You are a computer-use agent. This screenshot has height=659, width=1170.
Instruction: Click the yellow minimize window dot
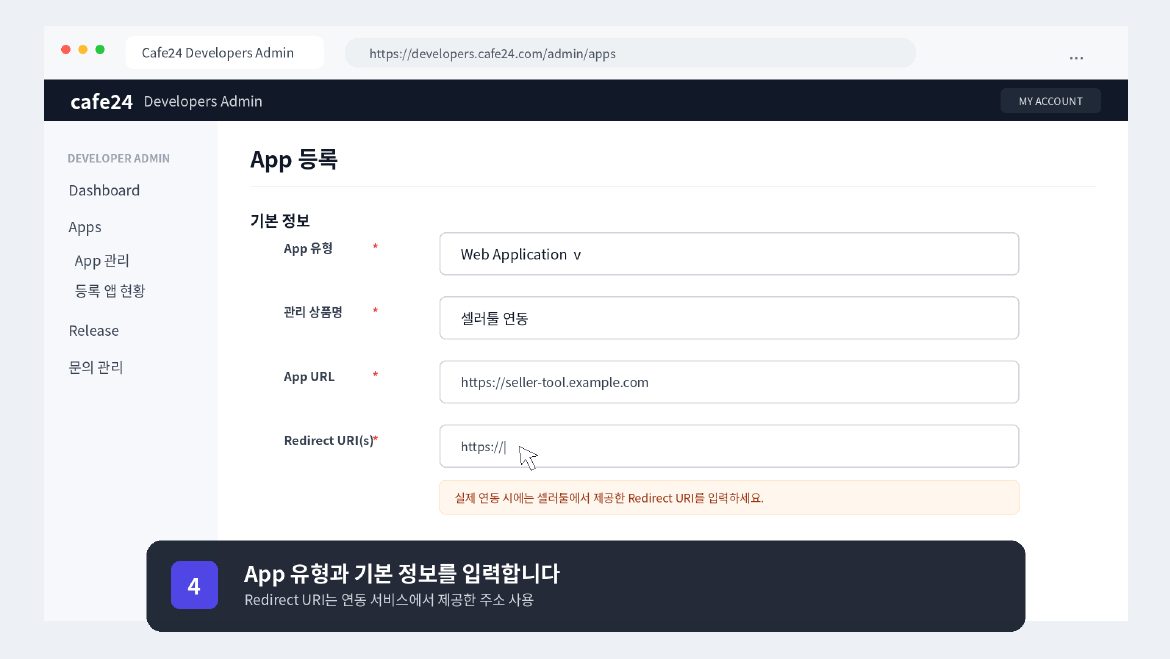[x=83, y=49]
